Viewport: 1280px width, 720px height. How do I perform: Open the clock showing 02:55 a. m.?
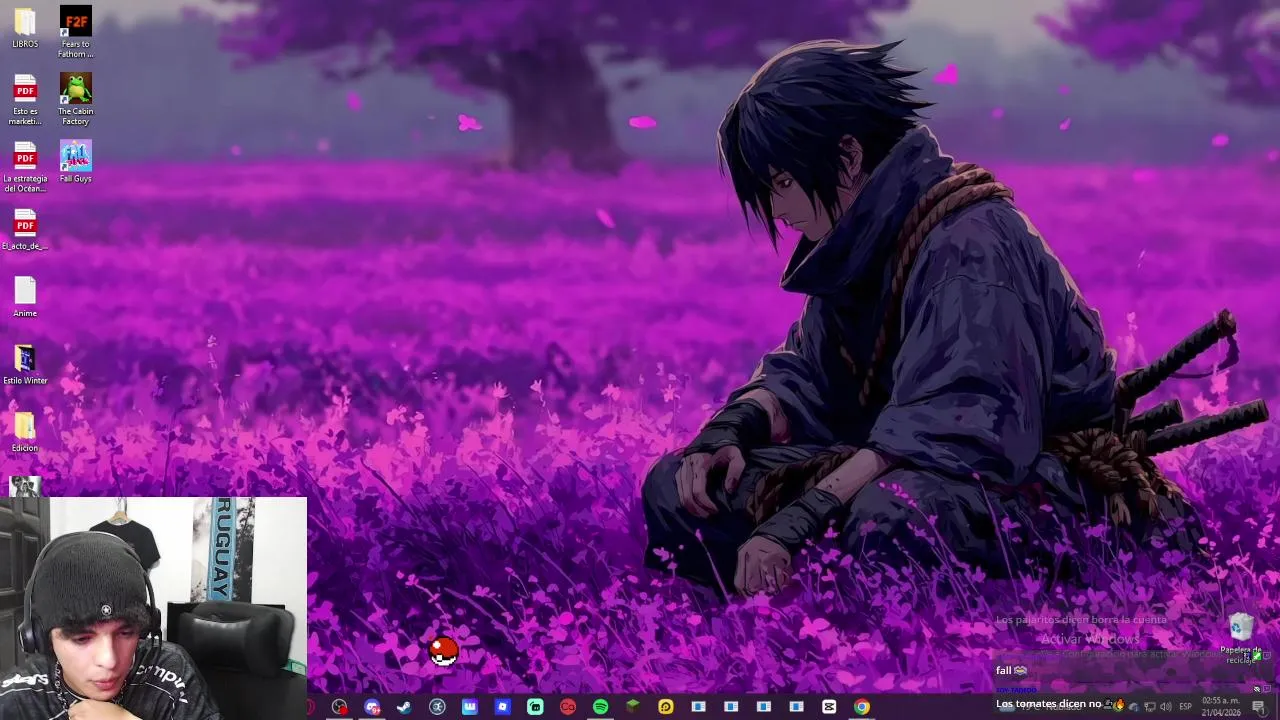tap(1221, 707)
